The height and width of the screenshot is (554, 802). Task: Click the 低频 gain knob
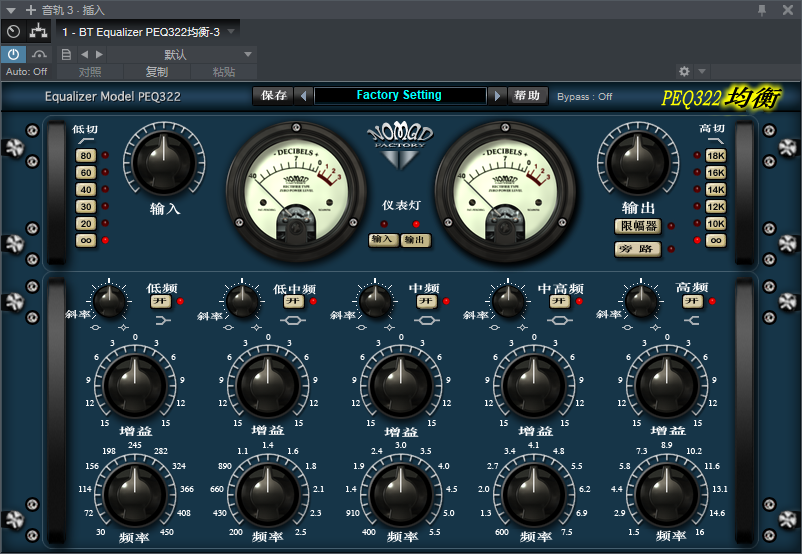tap(135, 386)
